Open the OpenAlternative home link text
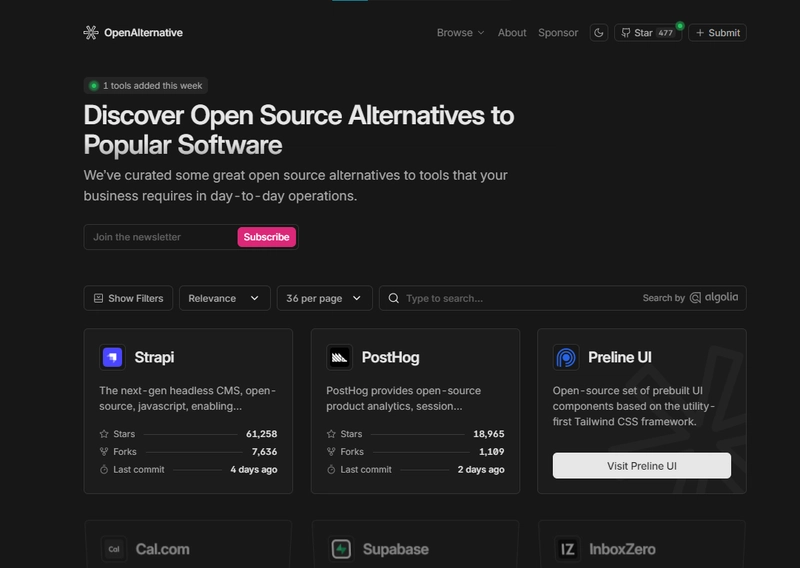Image resolution: width=800 pixels, height=568 pixels. tap(143, 33)
